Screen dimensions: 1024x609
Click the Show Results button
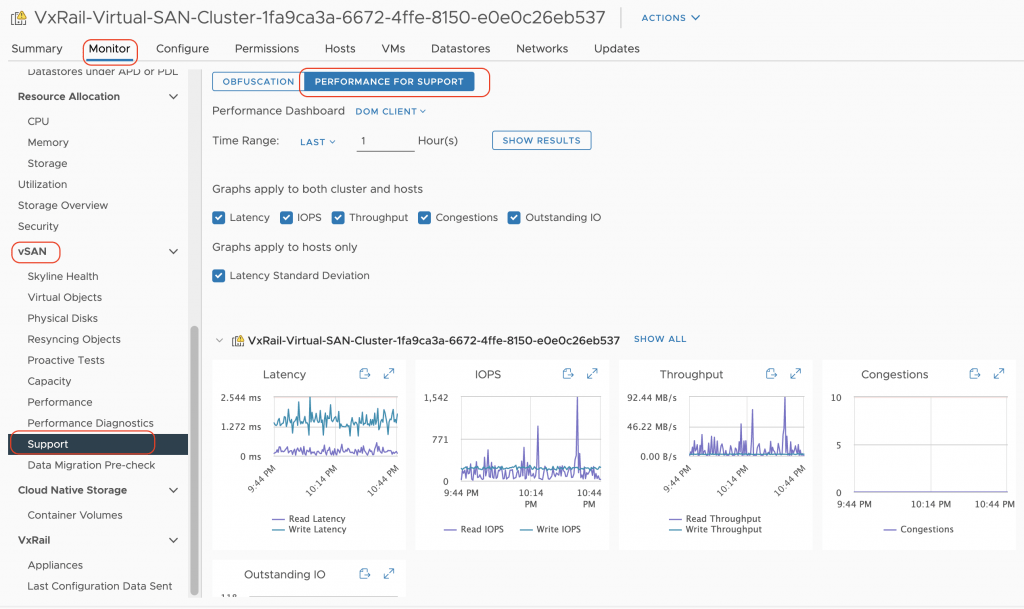click(541, 141)
